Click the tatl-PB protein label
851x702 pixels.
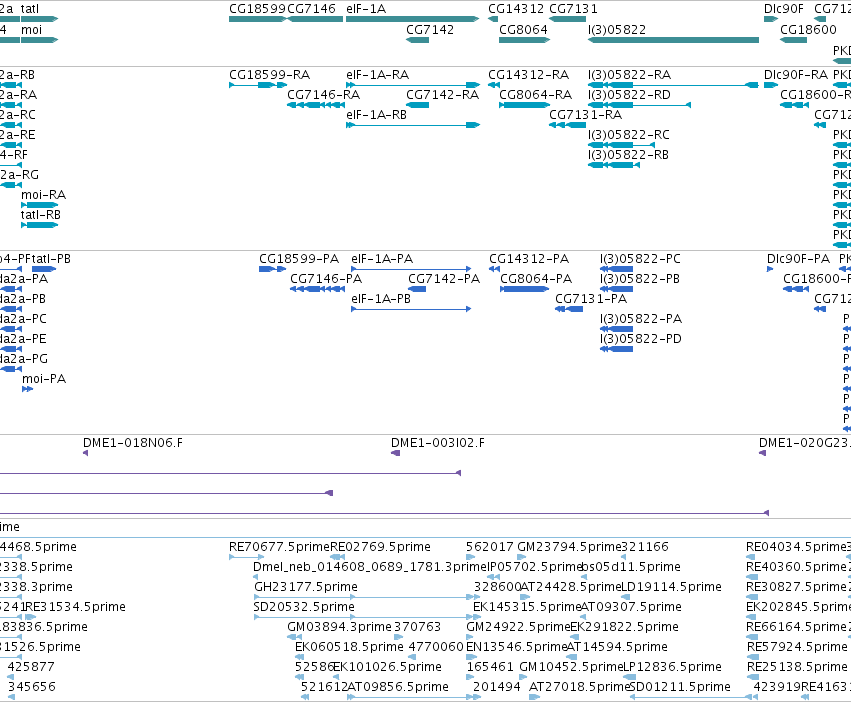click(x=51, y=258)
